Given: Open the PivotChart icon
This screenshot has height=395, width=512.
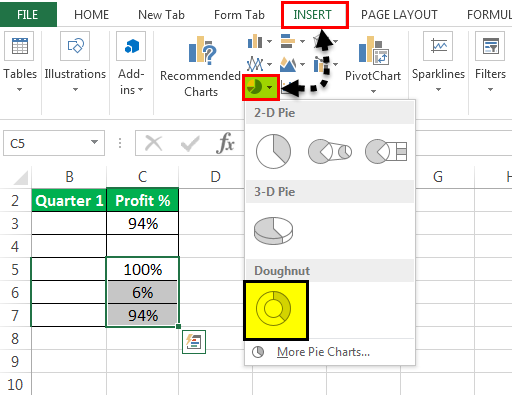Looking at the screenshot, I should (x=373, y=50).
